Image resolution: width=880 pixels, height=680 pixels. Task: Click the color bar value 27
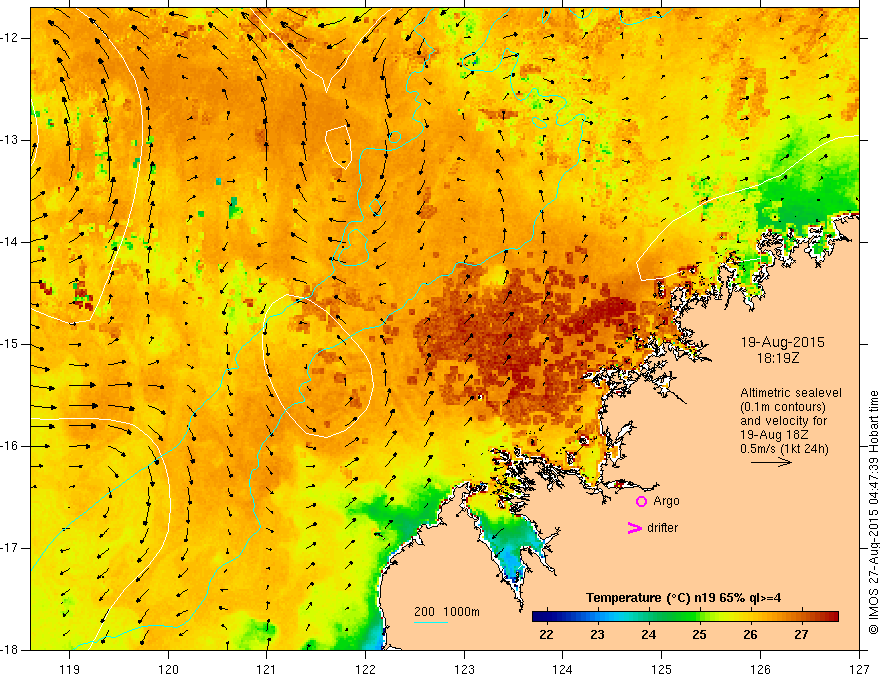tap(801, 635)
